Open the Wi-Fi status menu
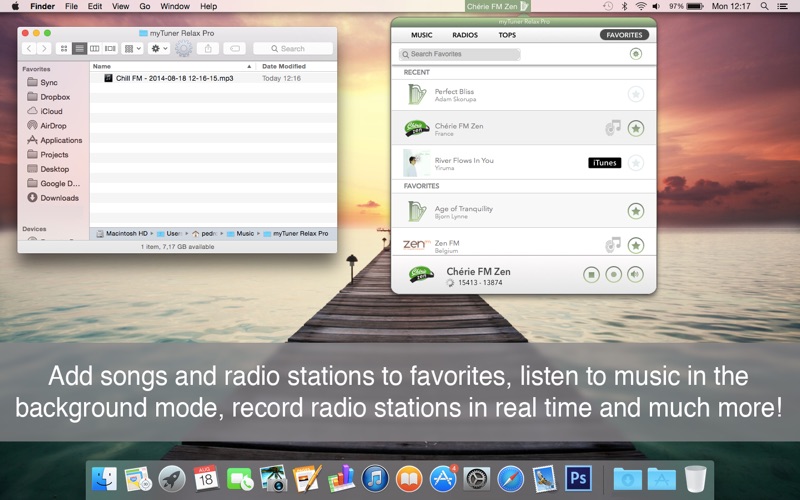 click(641, 6)
